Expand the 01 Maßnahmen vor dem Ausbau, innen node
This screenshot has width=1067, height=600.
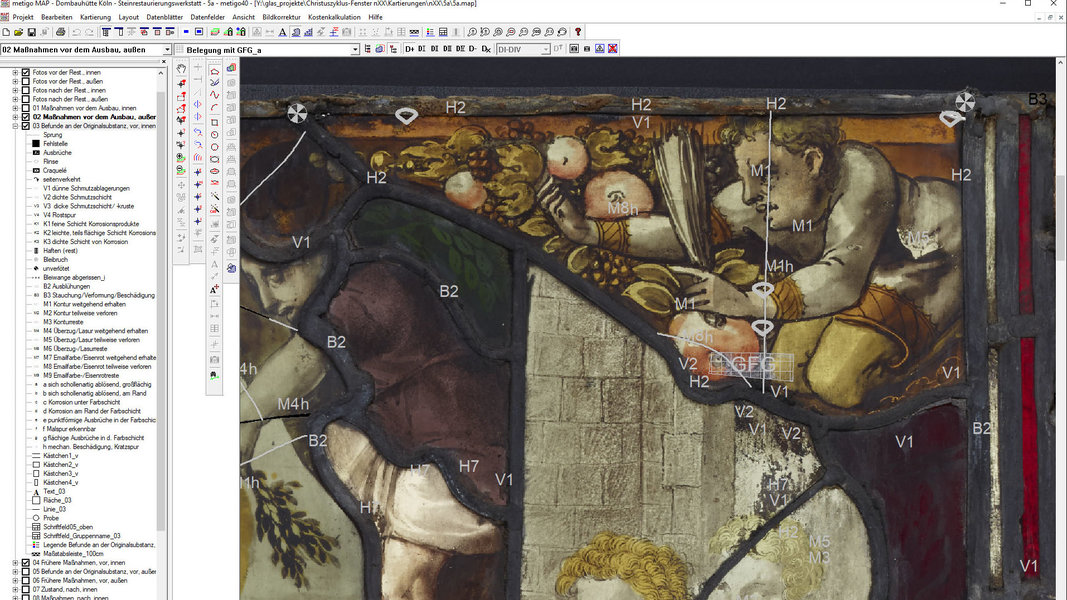[16, 107]
